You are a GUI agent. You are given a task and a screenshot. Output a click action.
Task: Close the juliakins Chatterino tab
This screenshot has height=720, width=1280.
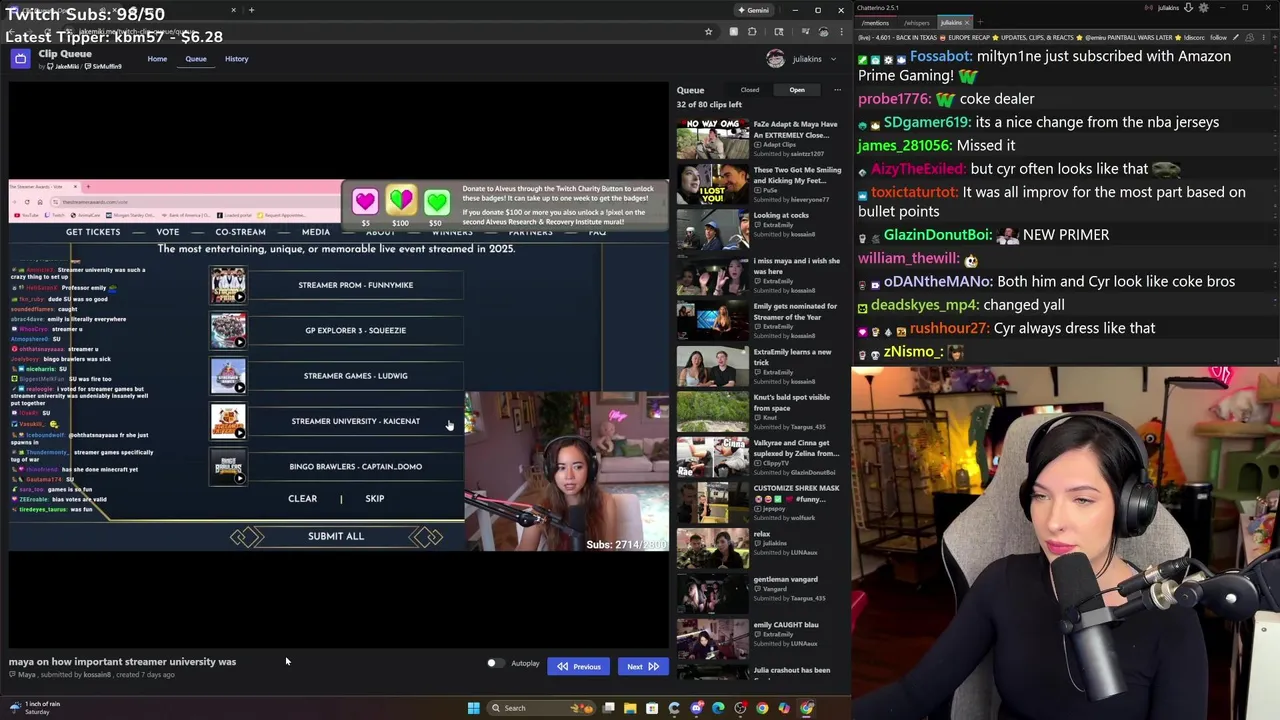pos(967,22)
